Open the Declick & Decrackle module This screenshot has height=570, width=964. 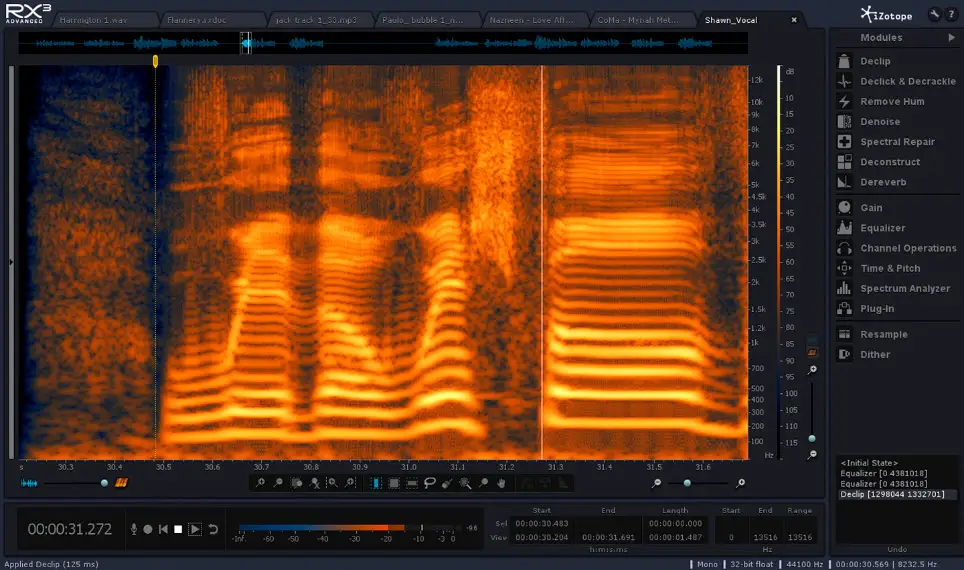point(895,81)
